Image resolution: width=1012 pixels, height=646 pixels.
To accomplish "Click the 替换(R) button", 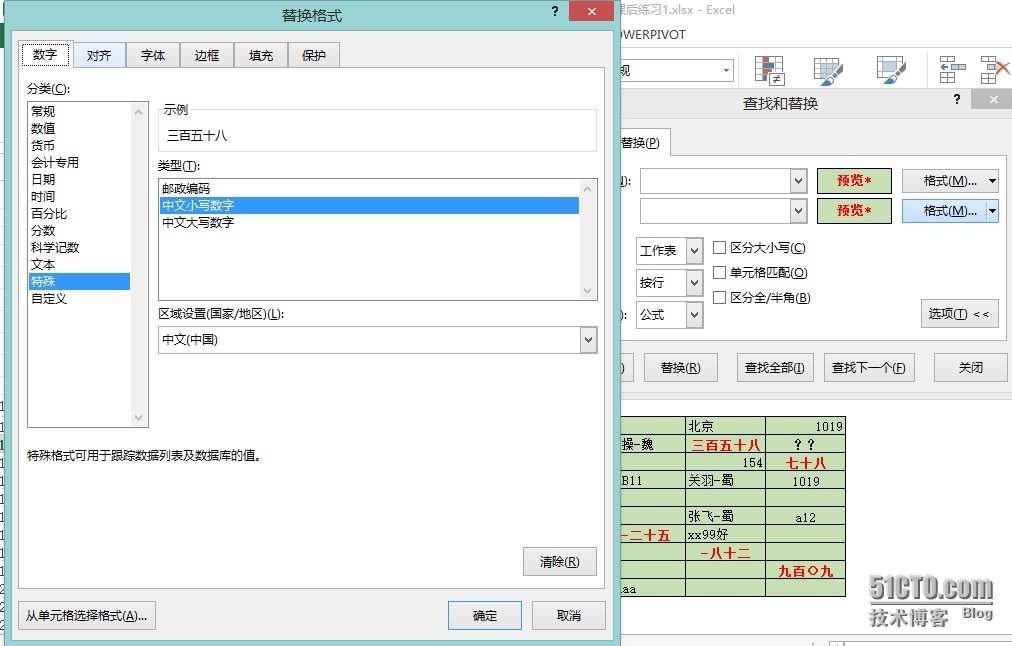I will point(680,367).
